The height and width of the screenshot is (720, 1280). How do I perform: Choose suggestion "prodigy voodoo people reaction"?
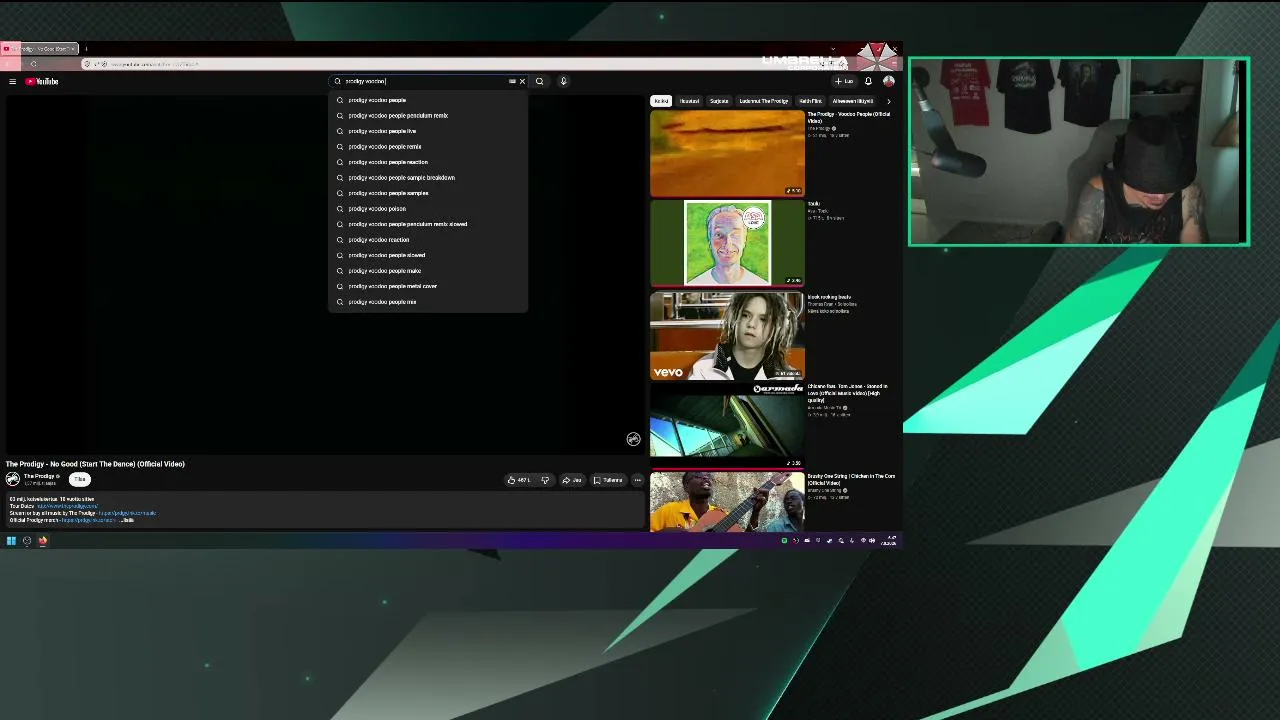(428, 162)
